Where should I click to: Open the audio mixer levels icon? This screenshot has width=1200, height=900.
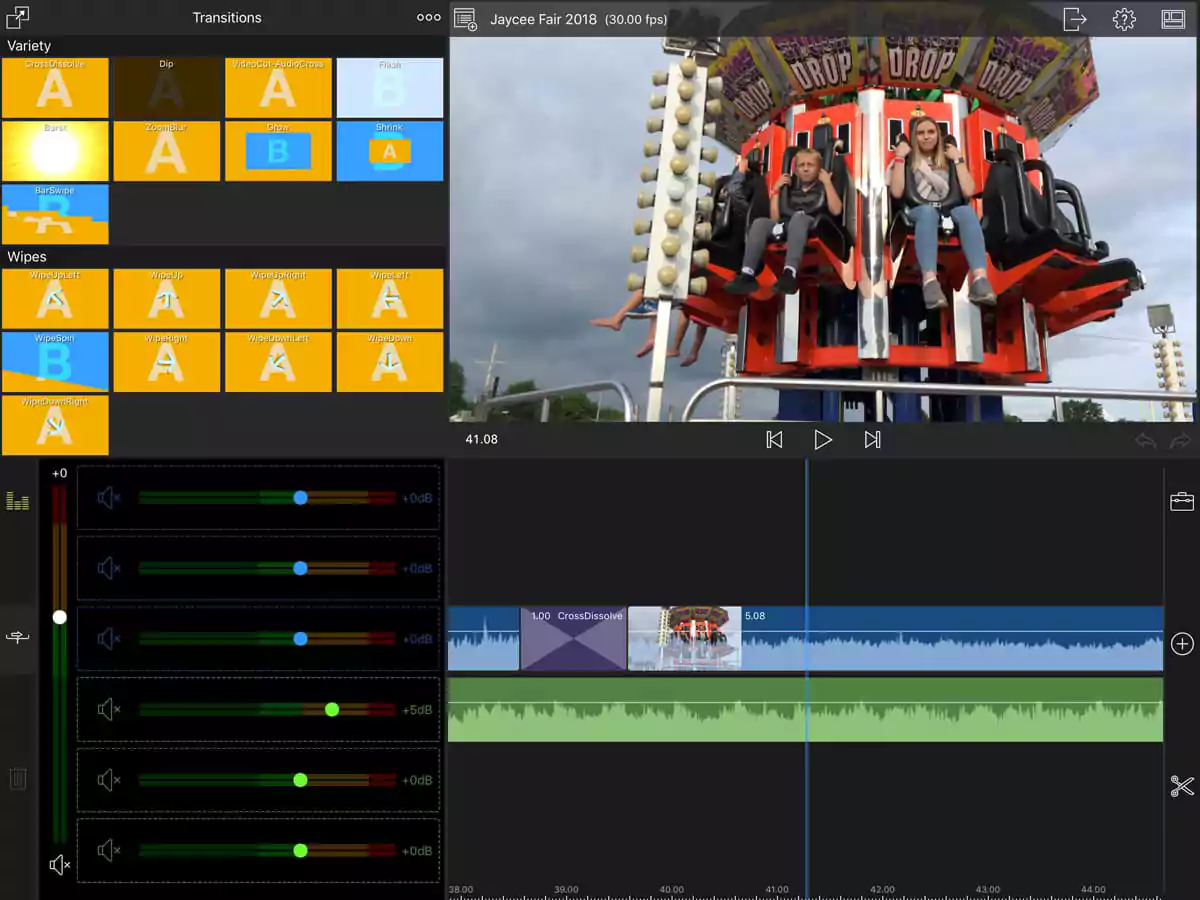tap(17, 502)
